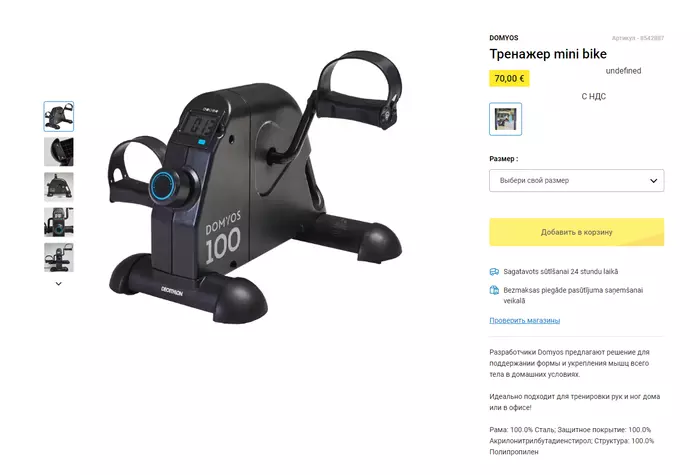The image size is (700, 475).
Task: Select the first product thumbnail with side view
Action: point(58,116)
